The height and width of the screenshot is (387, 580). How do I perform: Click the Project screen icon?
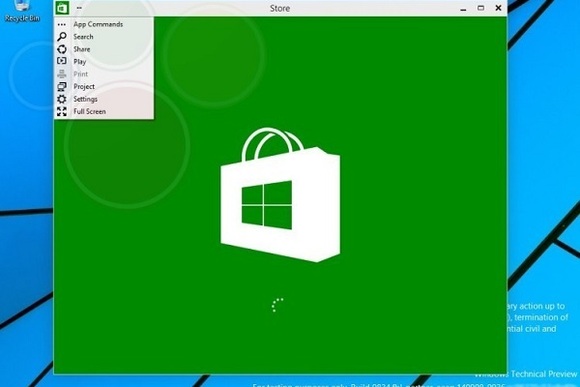62,87
